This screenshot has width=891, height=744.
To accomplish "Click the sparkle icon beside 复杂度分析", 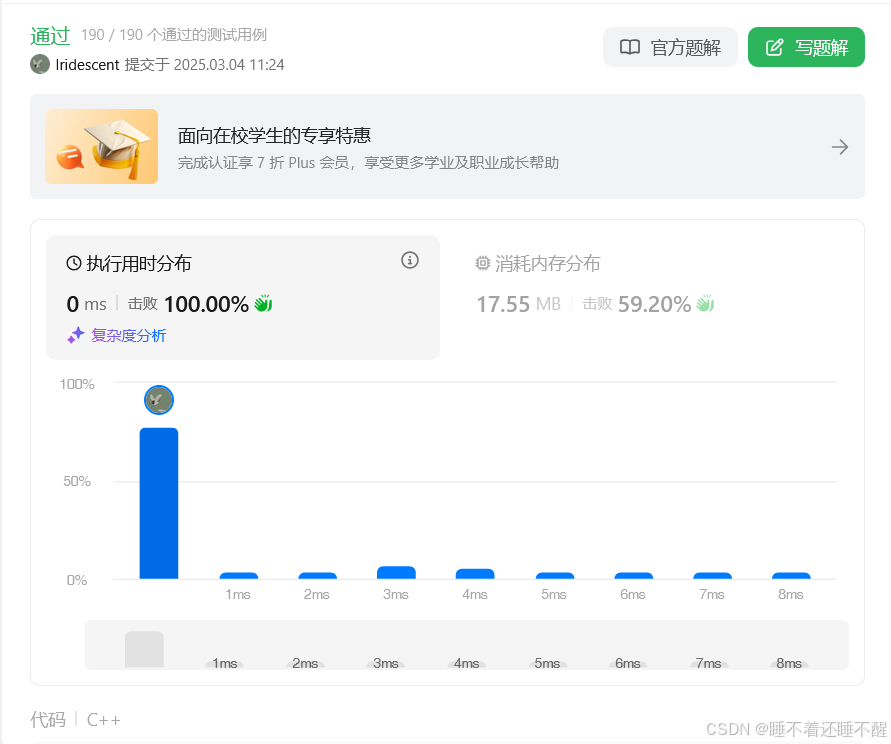I will (x=76, y=335).
